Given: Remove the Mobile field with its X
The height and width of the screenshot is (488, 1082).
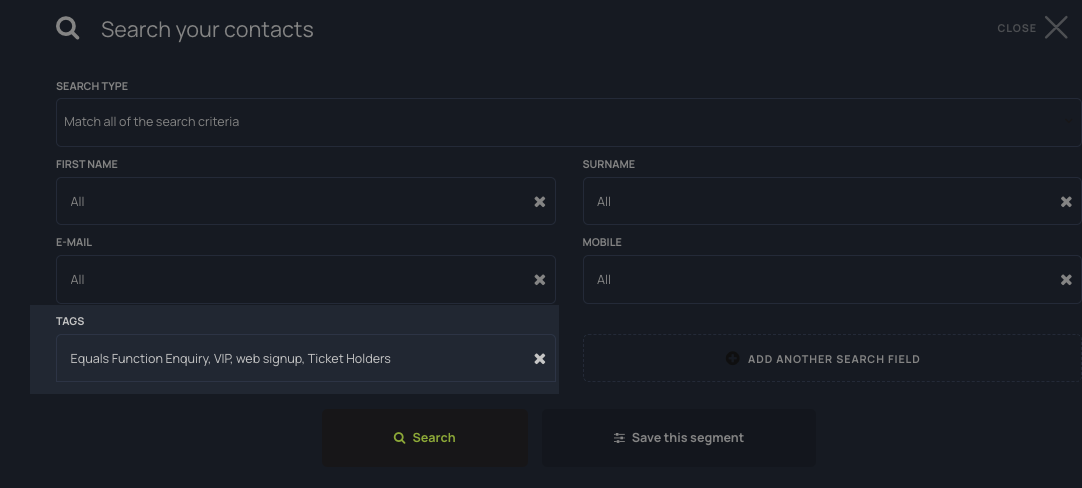Looking at the screenshot, I should click(x=1066, y=280).
